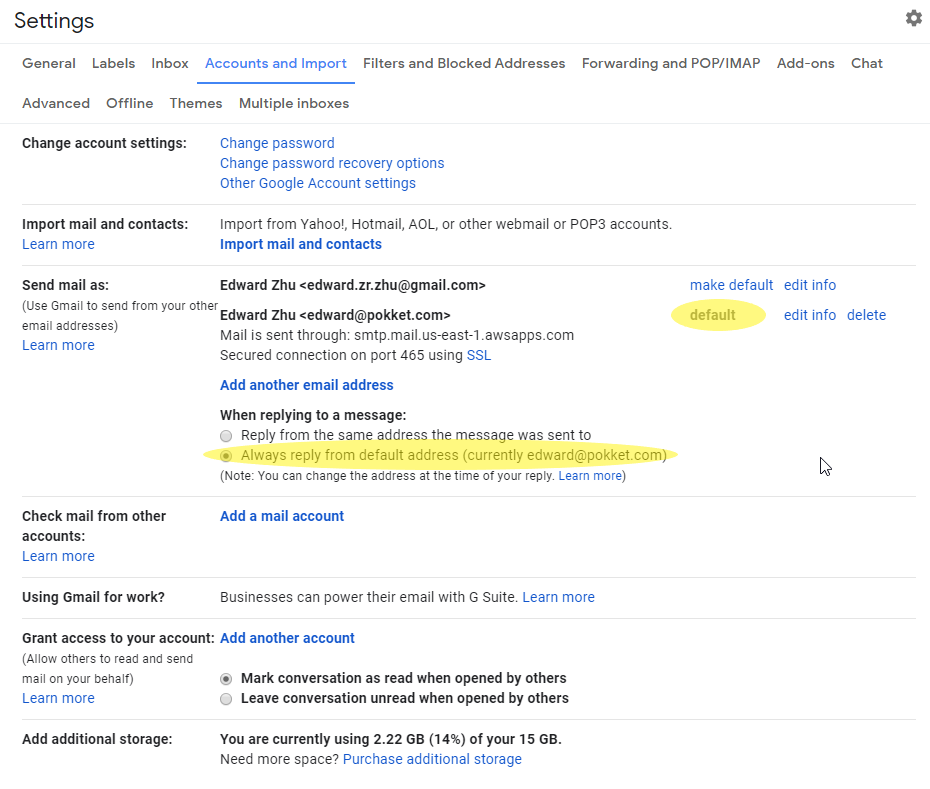Switch to the Add-ons tab

(805, 63)
